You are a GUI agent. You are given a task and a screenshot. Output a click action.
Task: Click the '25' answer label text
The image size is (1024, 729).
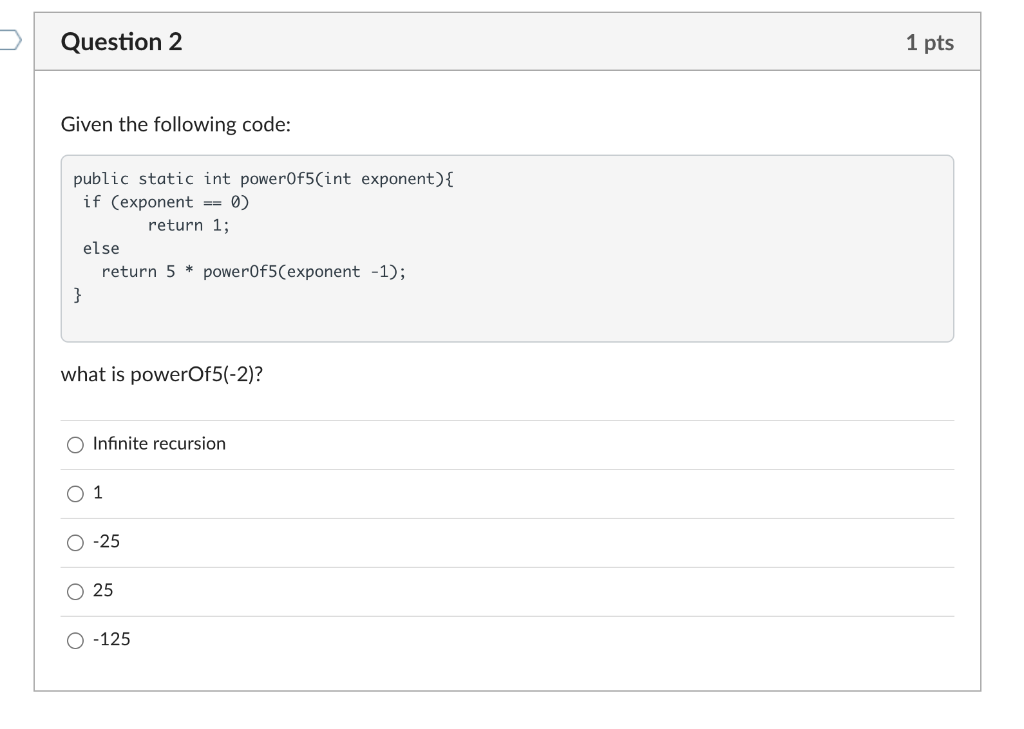pyautogui.click(x=103, y=590)
